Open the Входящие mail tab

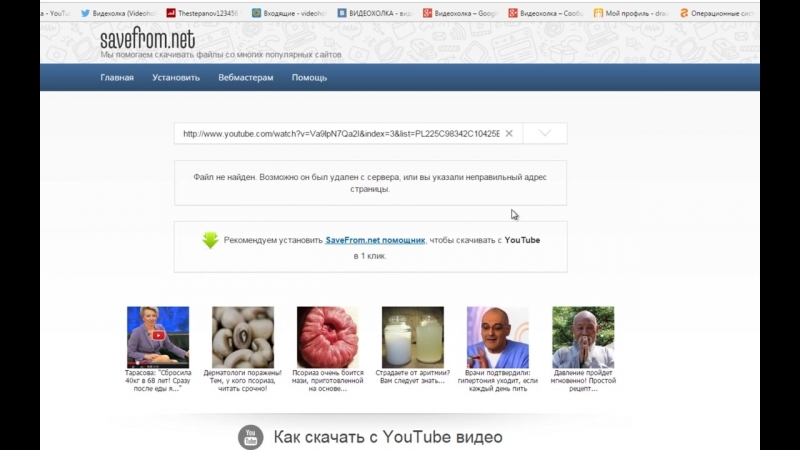click(289, 13)
